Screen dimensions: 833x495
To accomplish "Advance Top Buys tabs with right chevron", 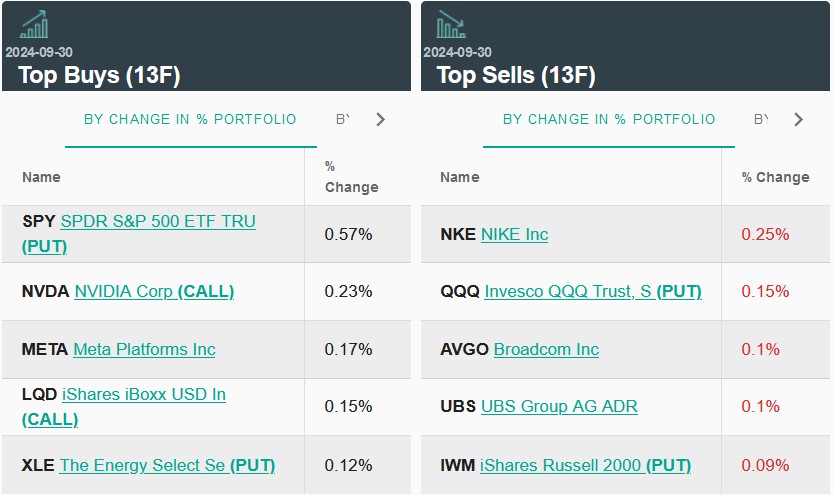I will pyautogui.click(x=380, y=120).
